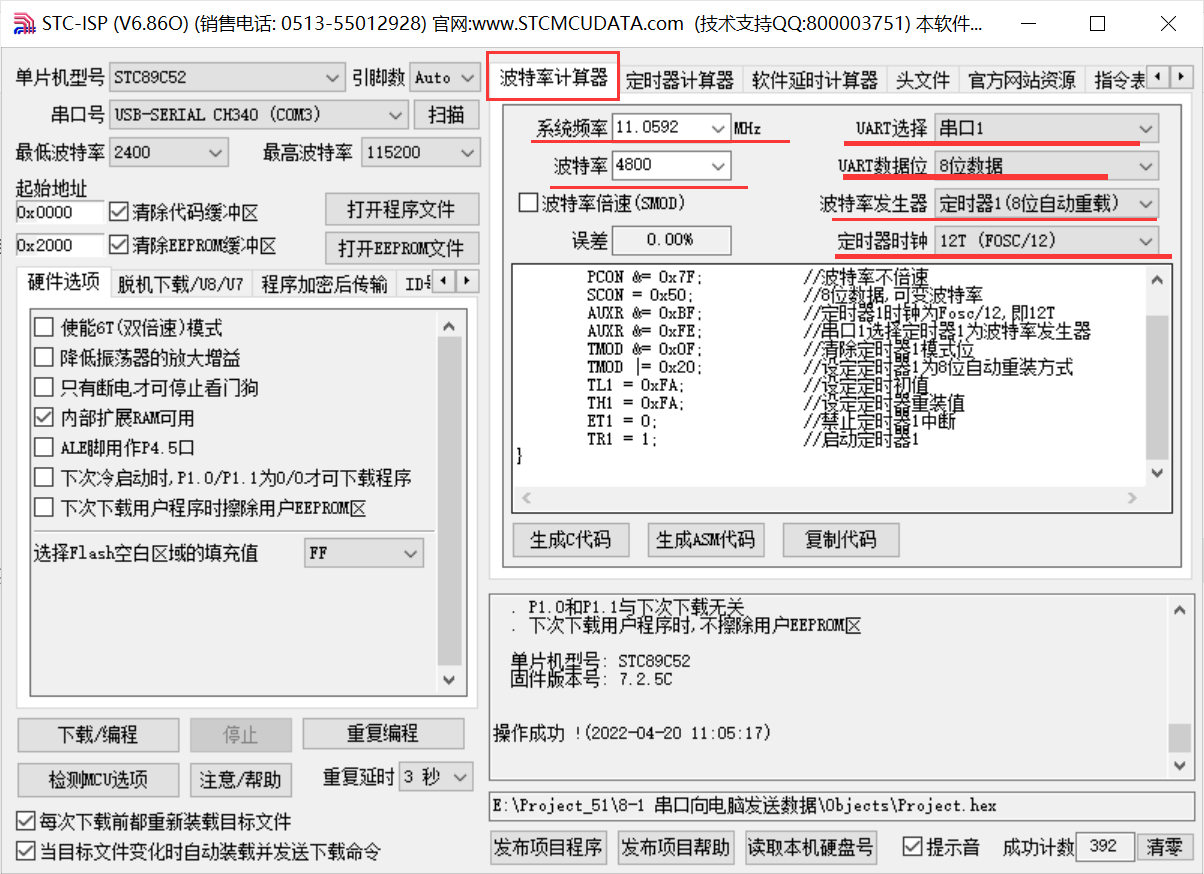Click EEPROM address 0x2000 field

[x=60, y=245]
